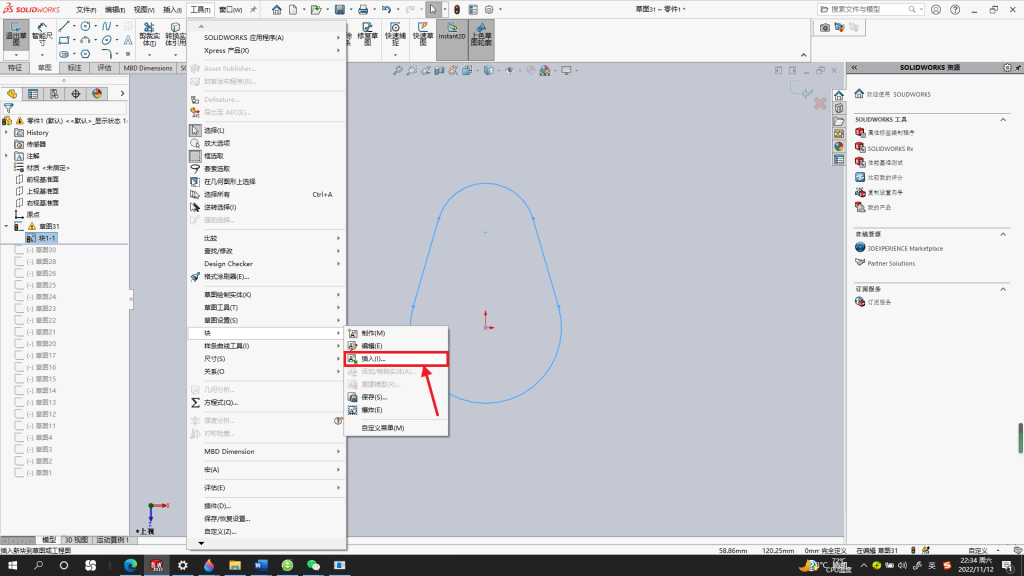Choose the line sketch tool icon
The image size is (1024, 576).
pos(64,26)
